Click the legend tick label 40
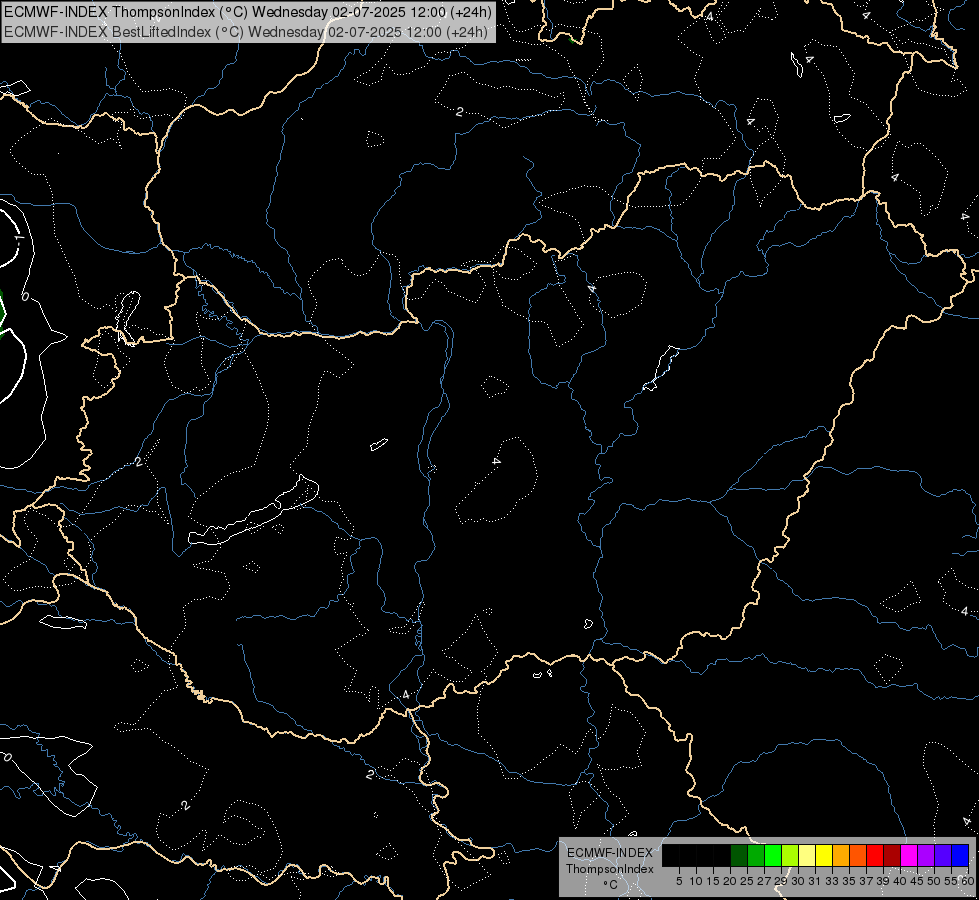Image resolution: width=979 pixels, height=900 pixels. pyautogui.click(x=900, y=881)
